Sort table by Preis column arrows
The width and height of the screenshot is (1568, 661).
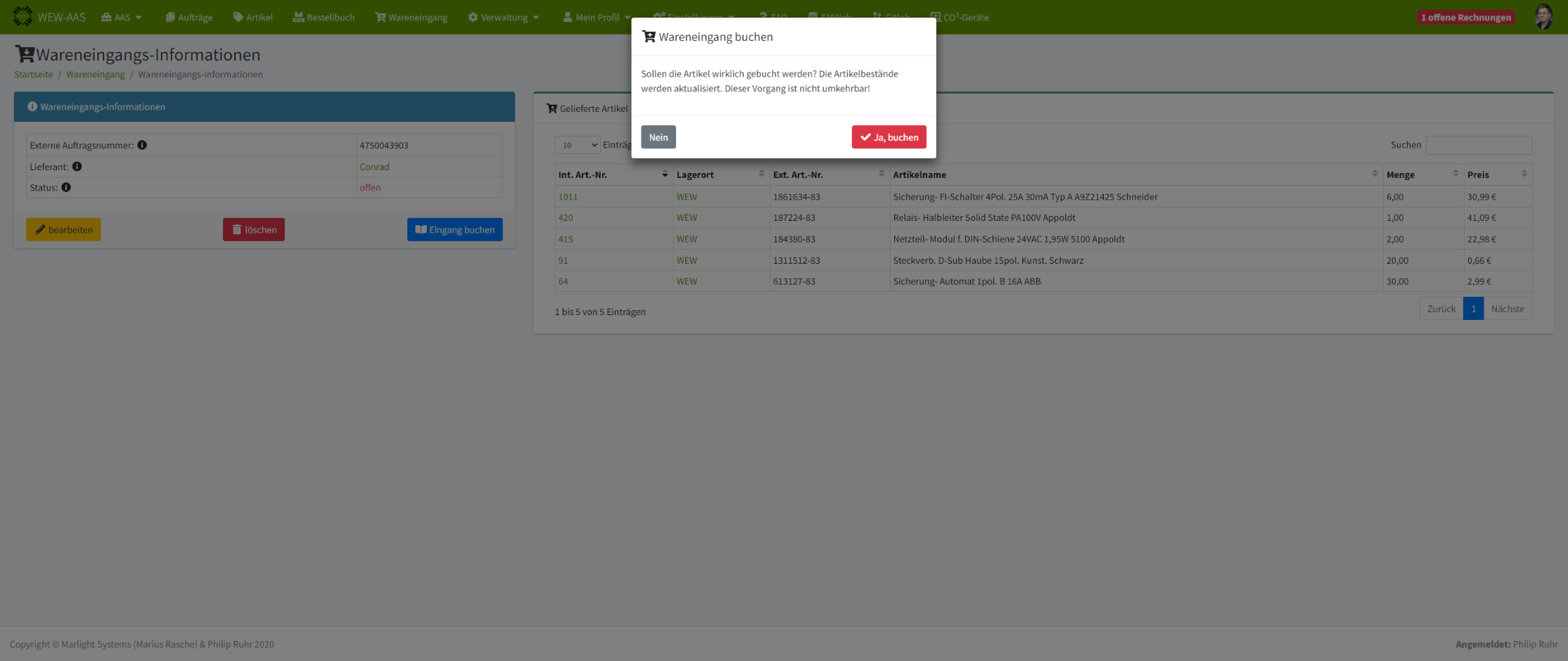[x=1524, y=174]
